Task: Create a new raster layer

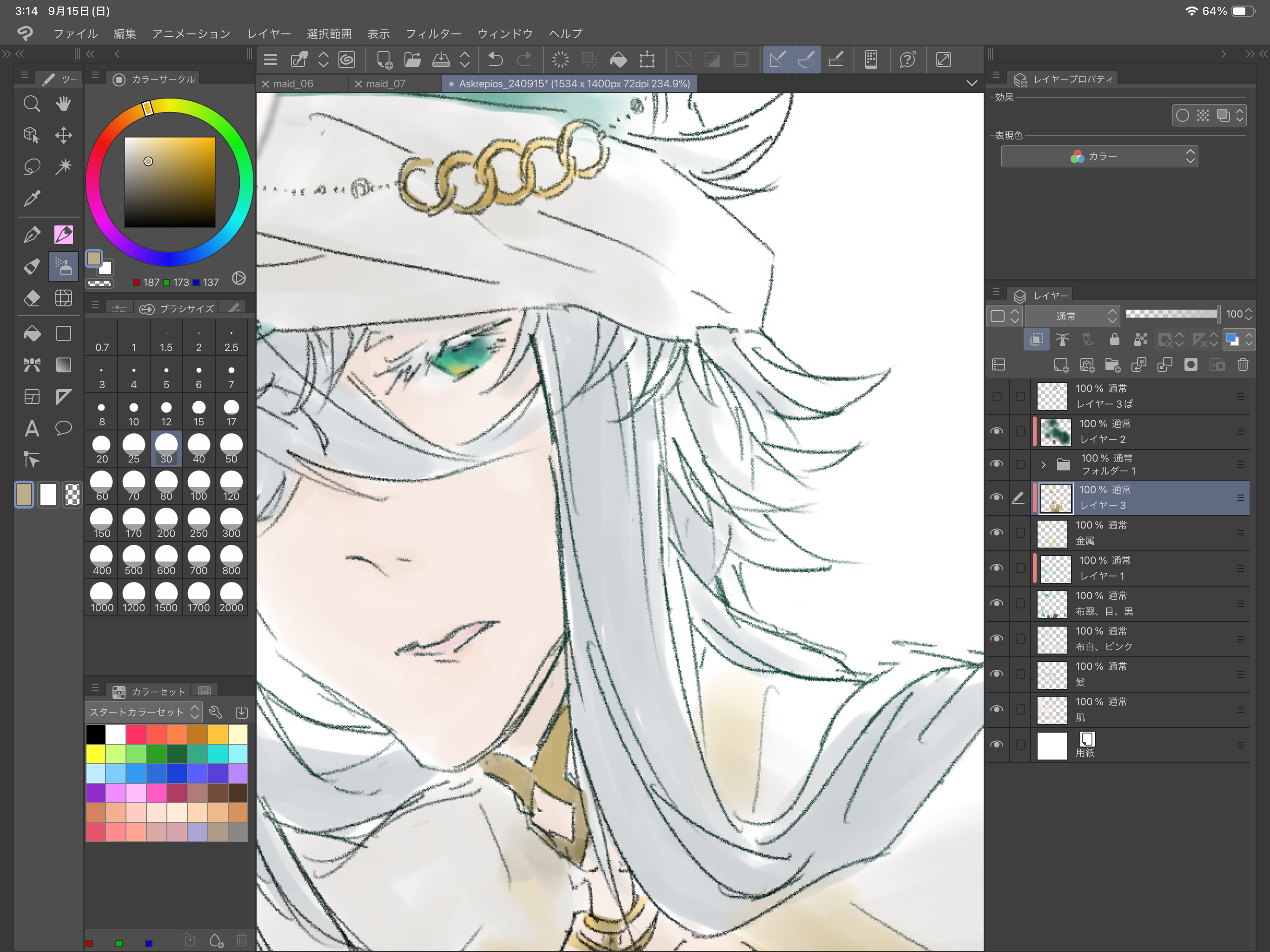Action: pos(1061,365)
